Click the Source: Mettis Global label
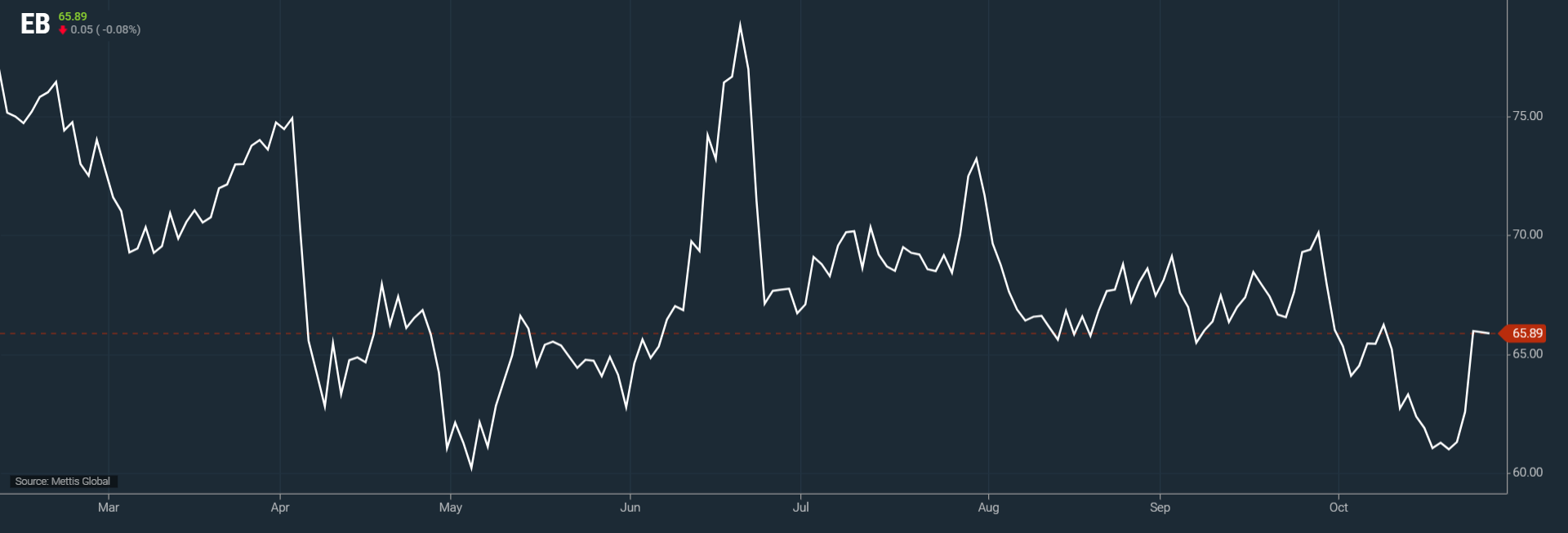The image size is (1568, 533). 63,482
